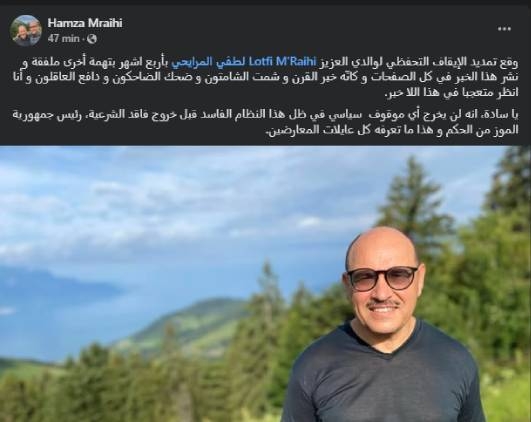The width and height of the screenshot is (531, 422).
Task: Open the tagged Lotfi M'Raihi profile link
Action: [282, 62]
